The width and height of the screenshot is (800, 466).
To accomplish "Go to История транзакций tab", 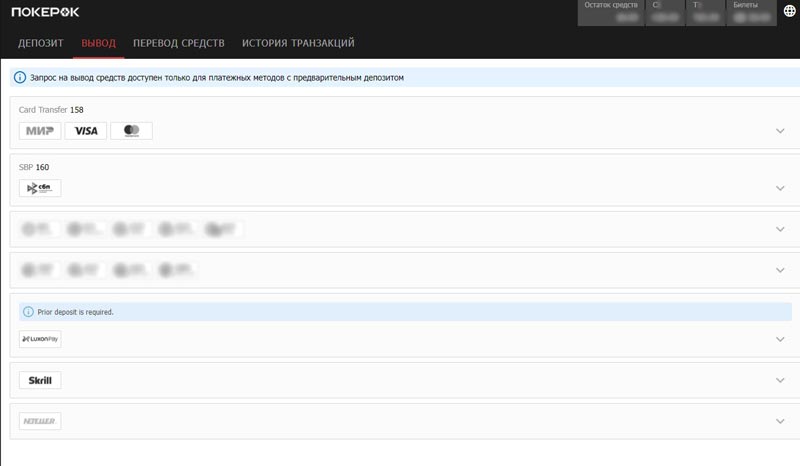I will pyautogui.click(x=298, y=44).
